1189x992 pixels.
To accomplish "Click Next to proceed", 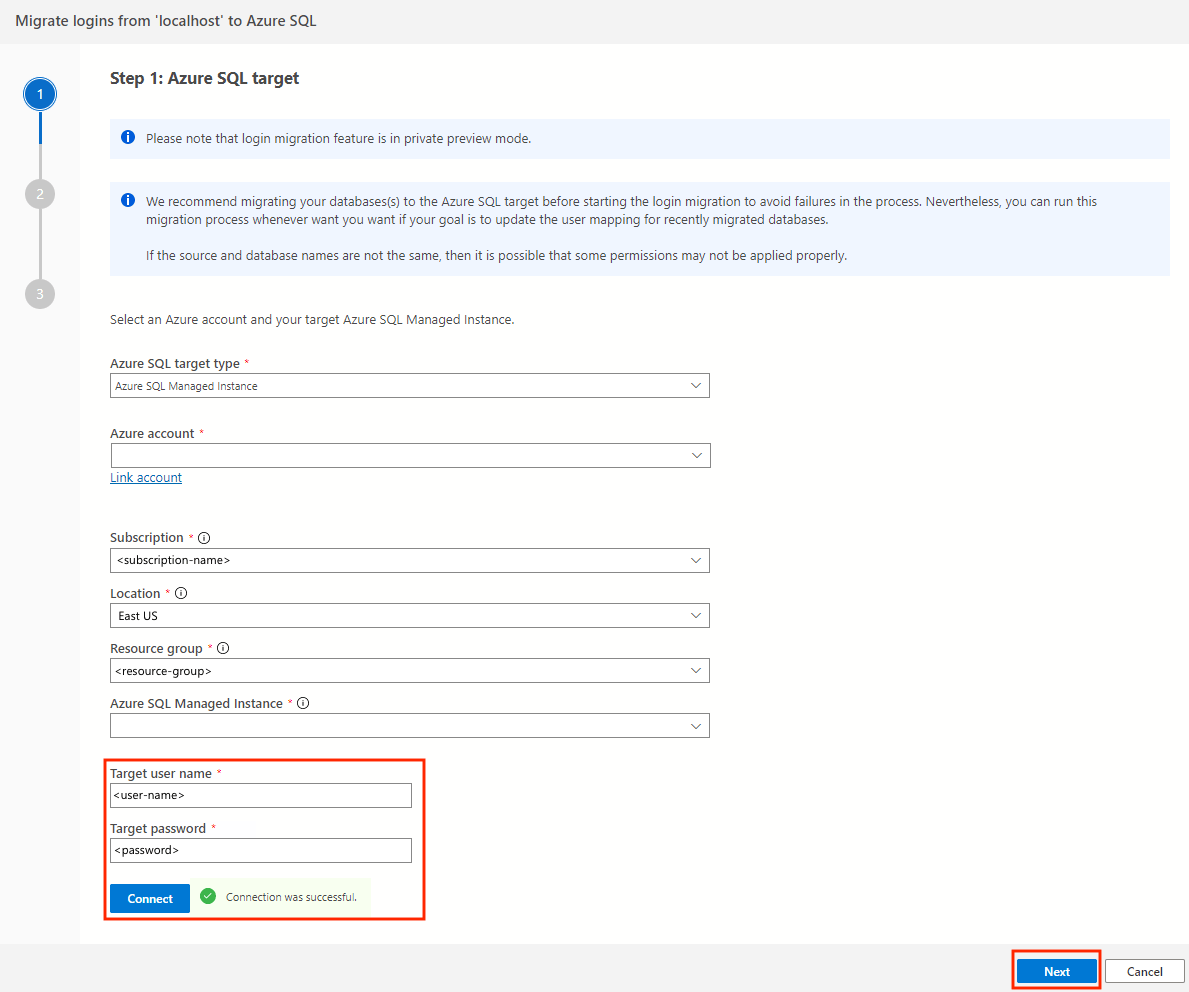I will pos(1056,970).
